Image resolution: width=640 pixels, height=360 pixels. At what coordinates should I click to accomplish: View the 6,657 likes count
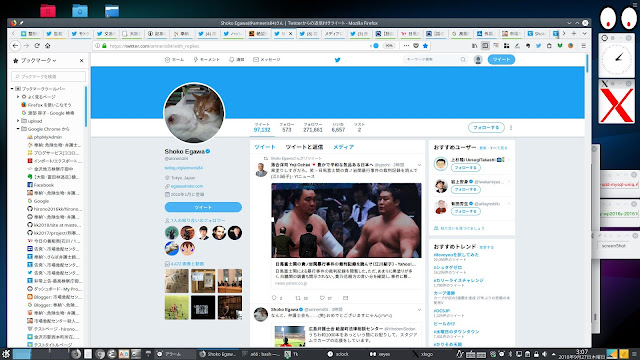pos(338,127)
